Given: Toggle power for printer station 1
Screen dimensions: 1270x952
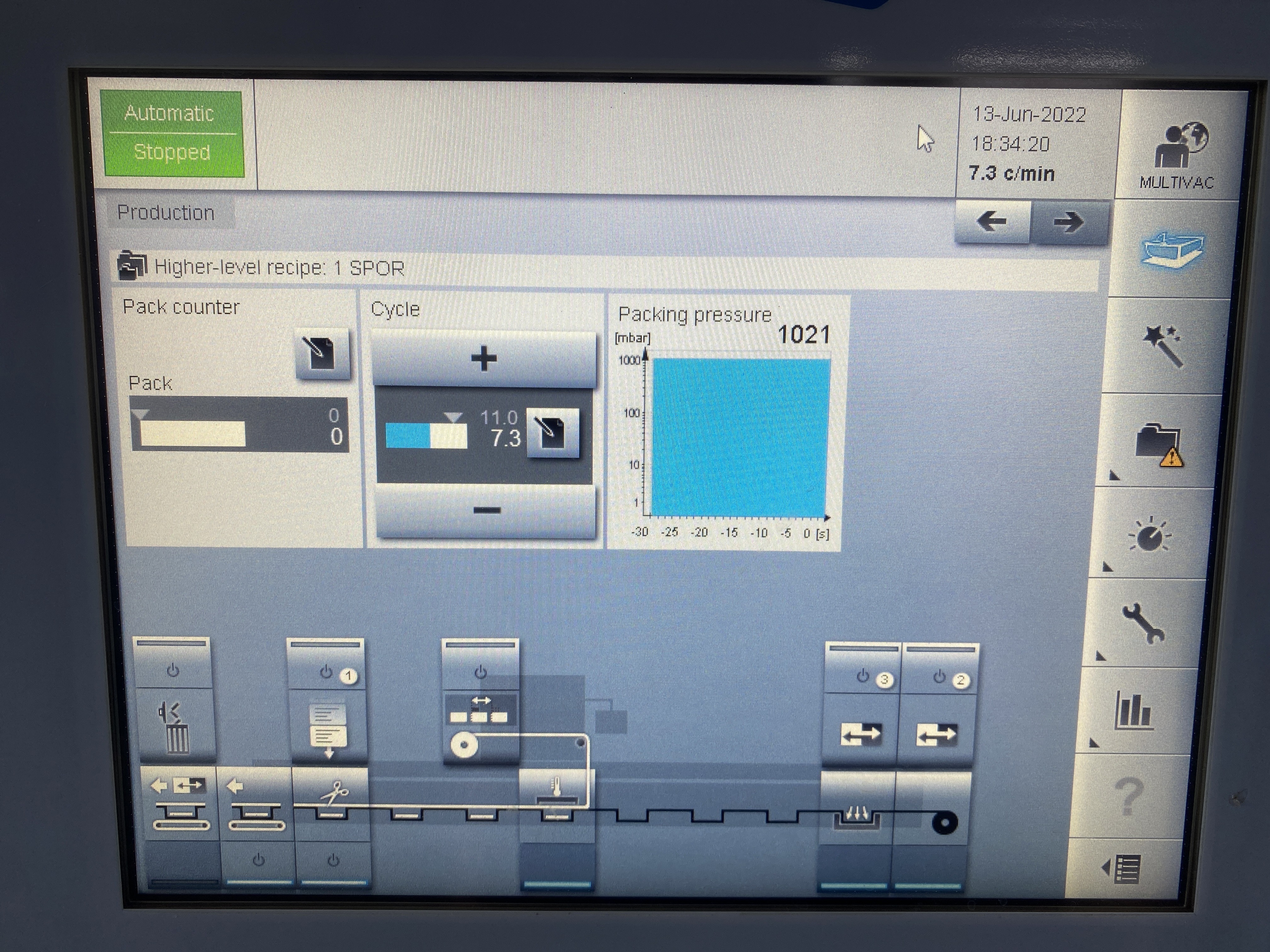Looking at the screenshot, I should (x=326, y=672).
